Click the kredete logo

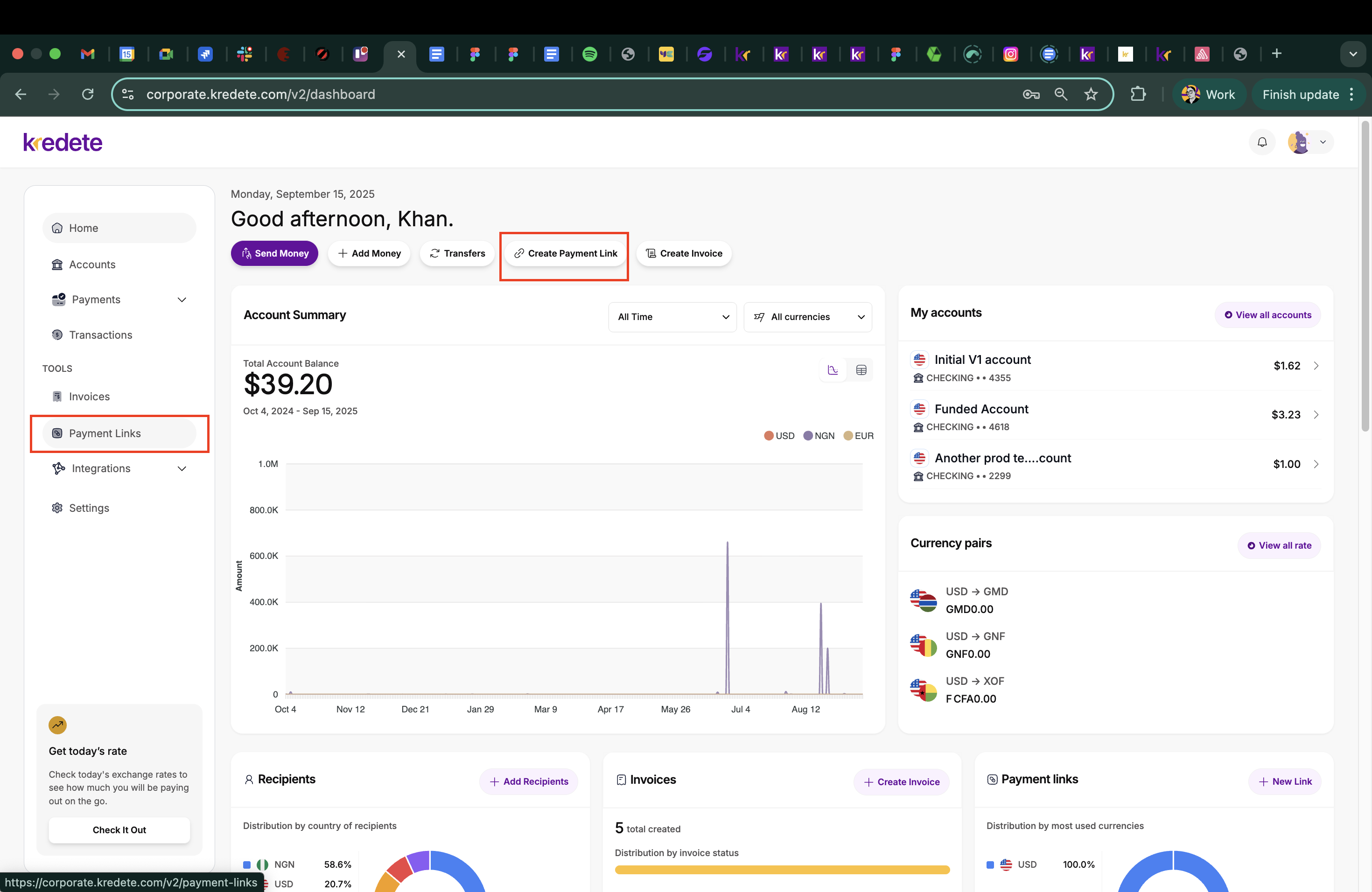coord(63,142)
